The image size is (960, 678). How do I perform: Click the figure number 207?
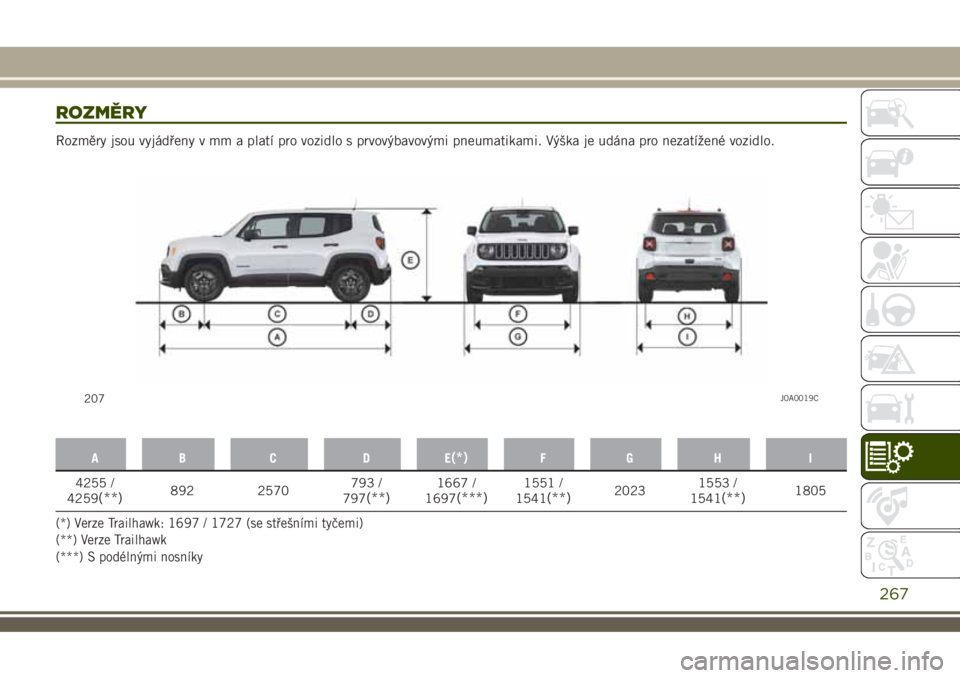94,399
